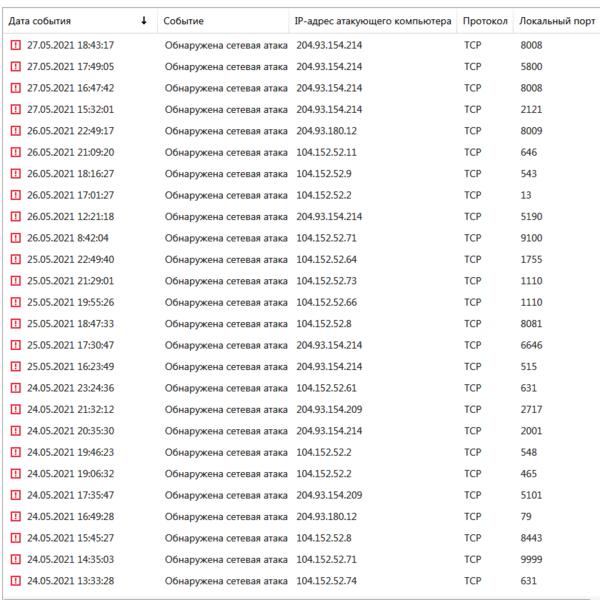This screenshot has height=600, width=600.
Task: Click 'Обнаружена сетевая атака' in 26.05.2021 12:21:18 row
Action: click(226, 217)
